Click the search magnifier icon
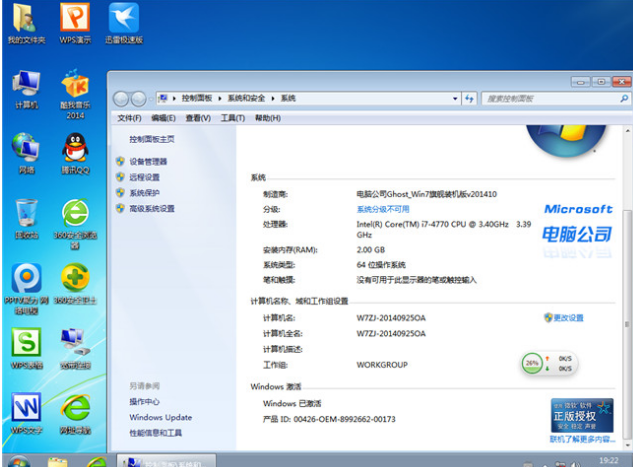 pos(624,98)
